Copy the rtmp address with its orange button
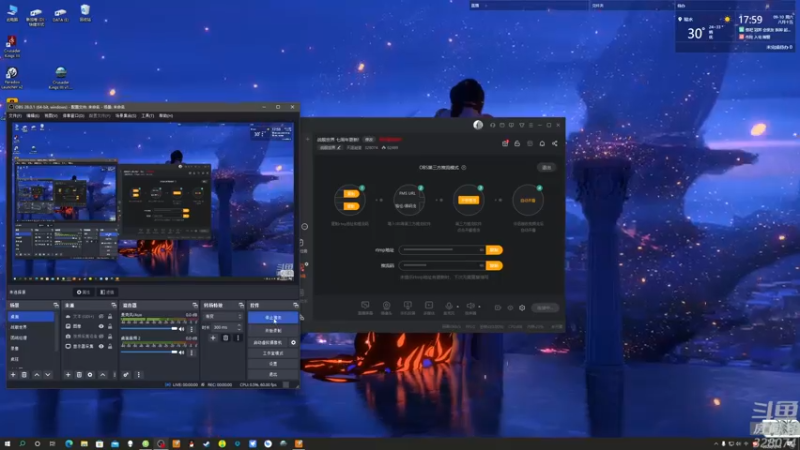800x450 pixels. tap(494, 250)
